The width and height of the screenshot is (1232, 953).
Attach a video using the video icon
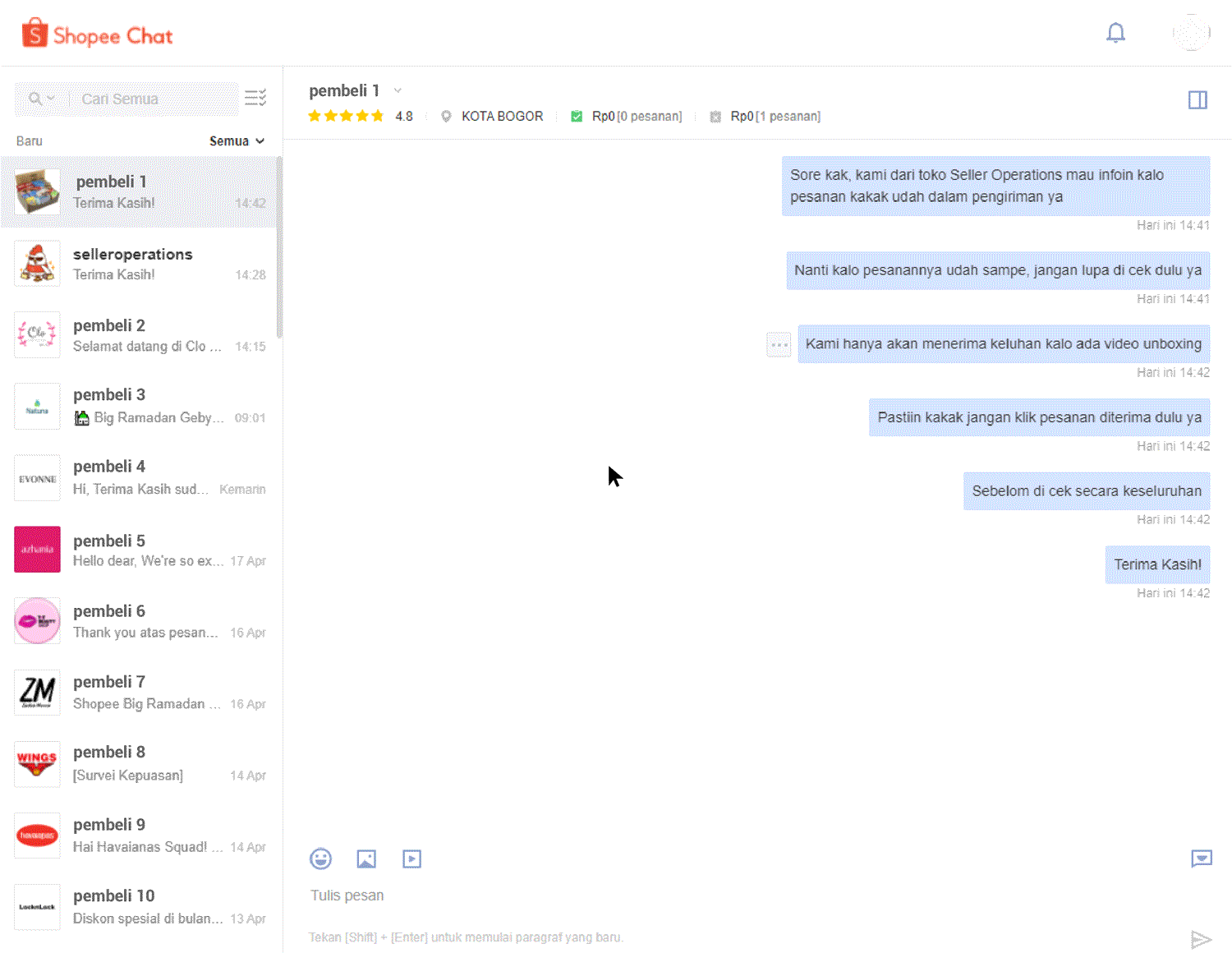(x=411, y=859)
